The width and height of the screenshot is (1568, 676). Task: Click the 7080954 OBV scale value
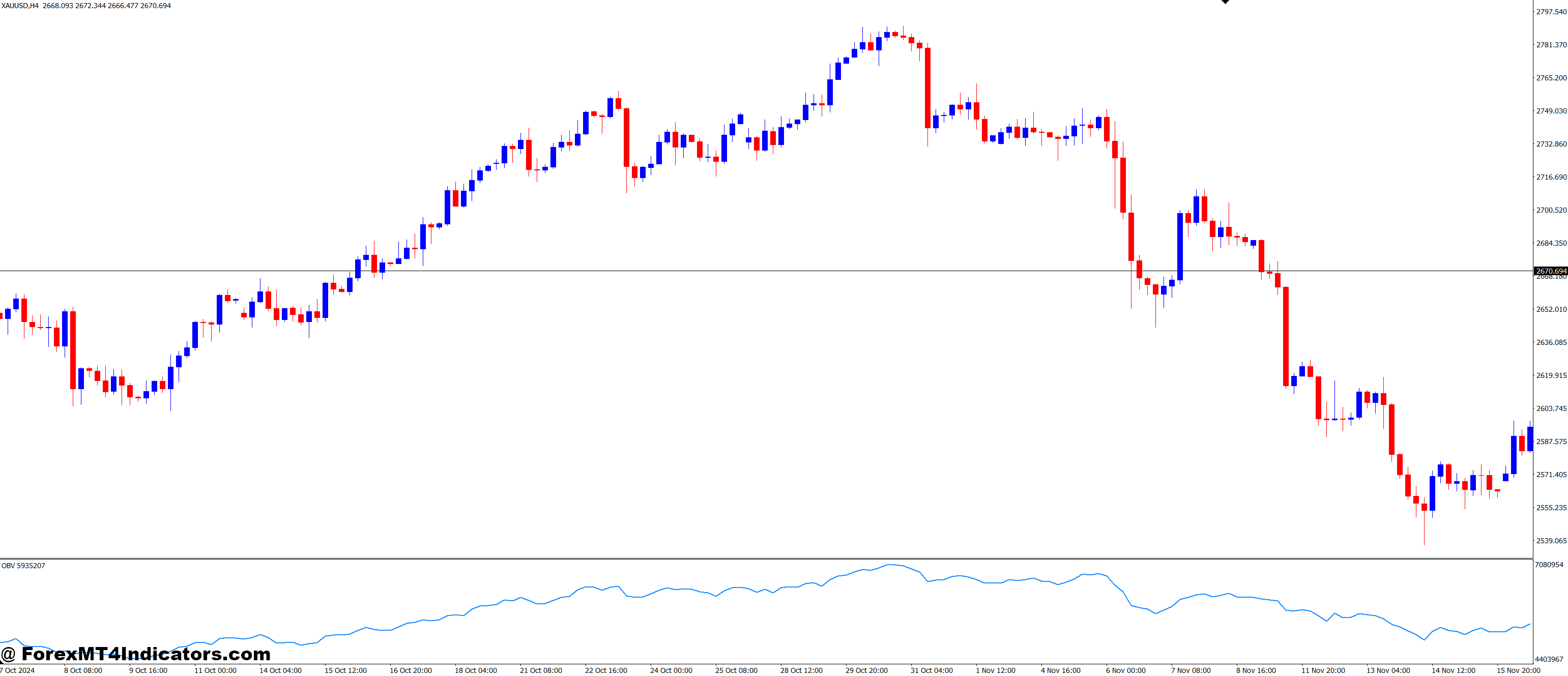(x=1549, y=565)
